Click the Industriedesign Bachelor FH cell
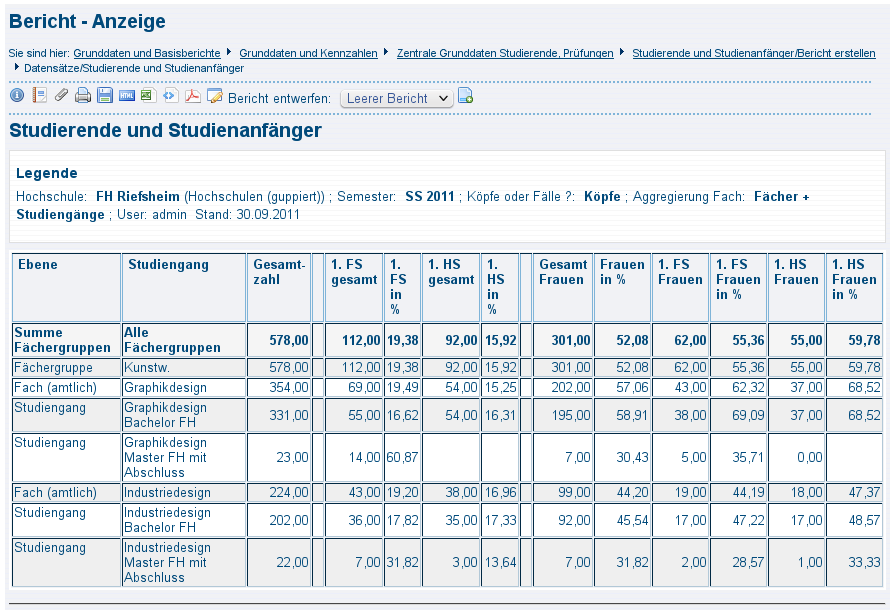 (184, 520)
